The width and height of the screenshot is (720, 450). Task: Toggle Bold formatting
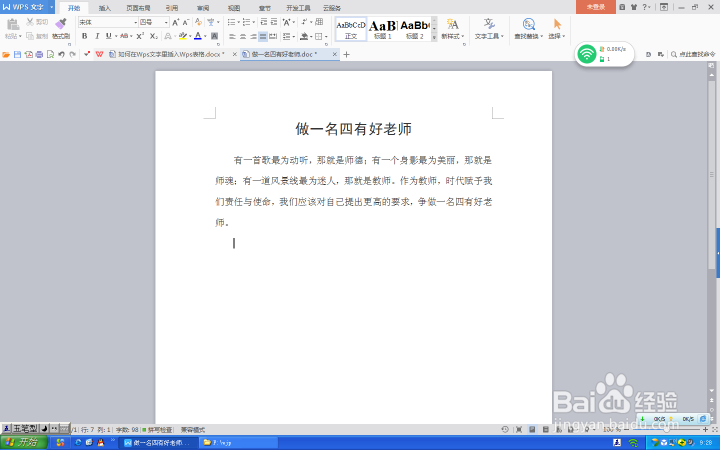pos(84,36)
